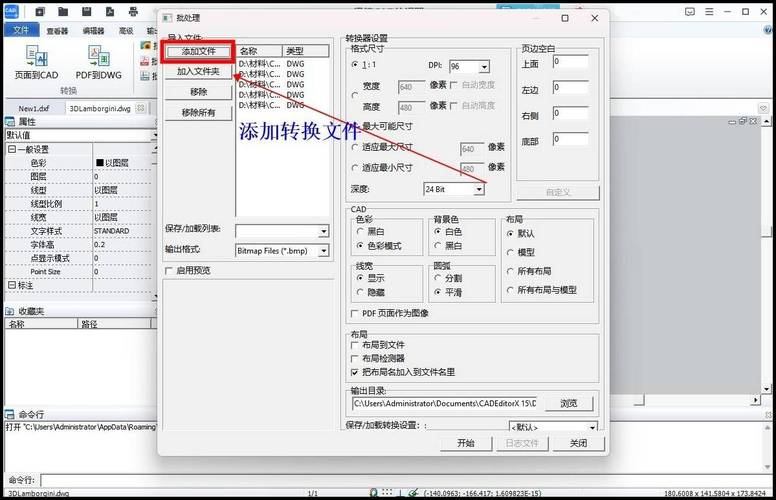
Task: Click the CAD application logo icon
Action: coord(11,11)
